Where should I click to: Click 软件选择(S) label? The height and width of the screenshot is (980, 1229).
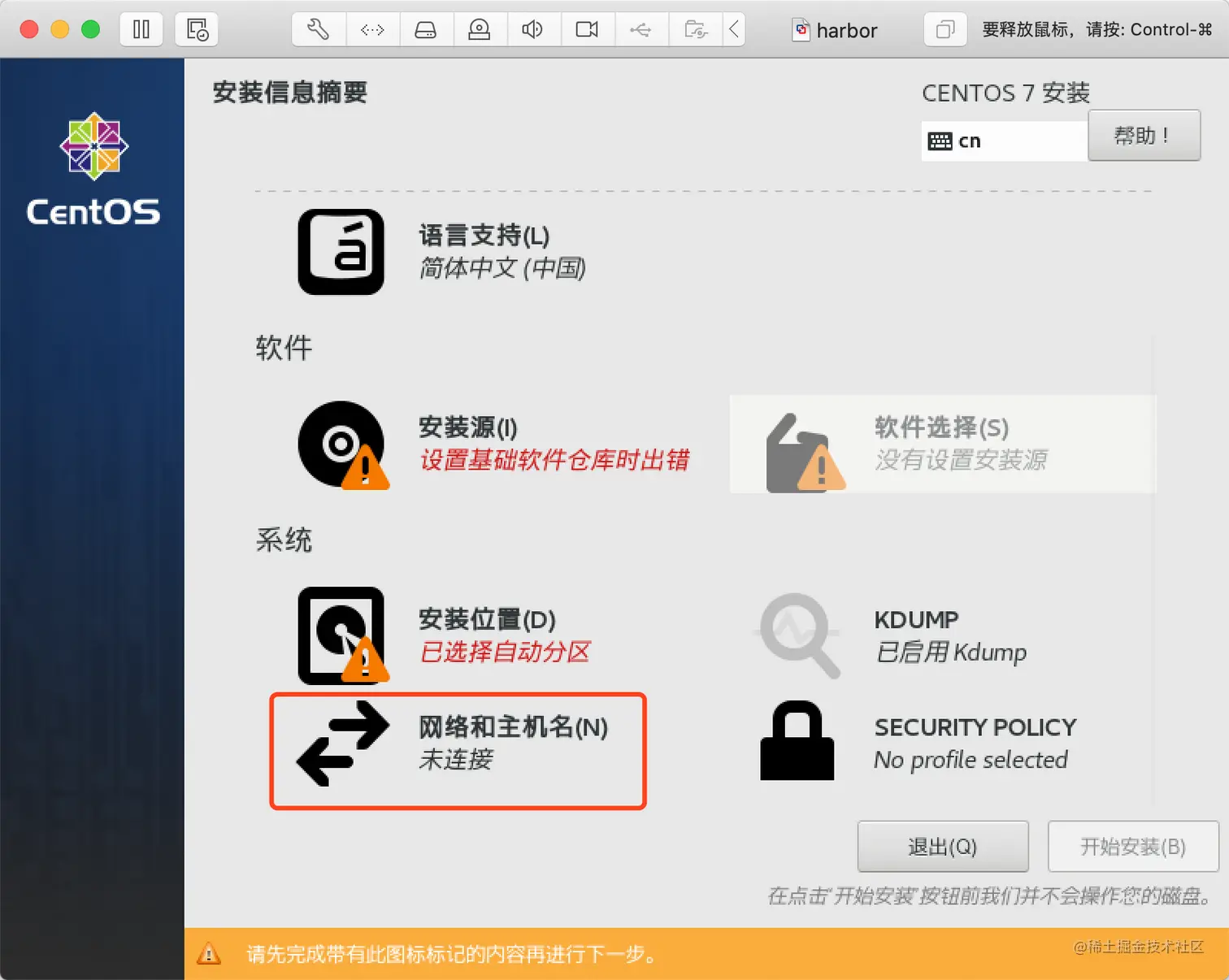(941, 427)
